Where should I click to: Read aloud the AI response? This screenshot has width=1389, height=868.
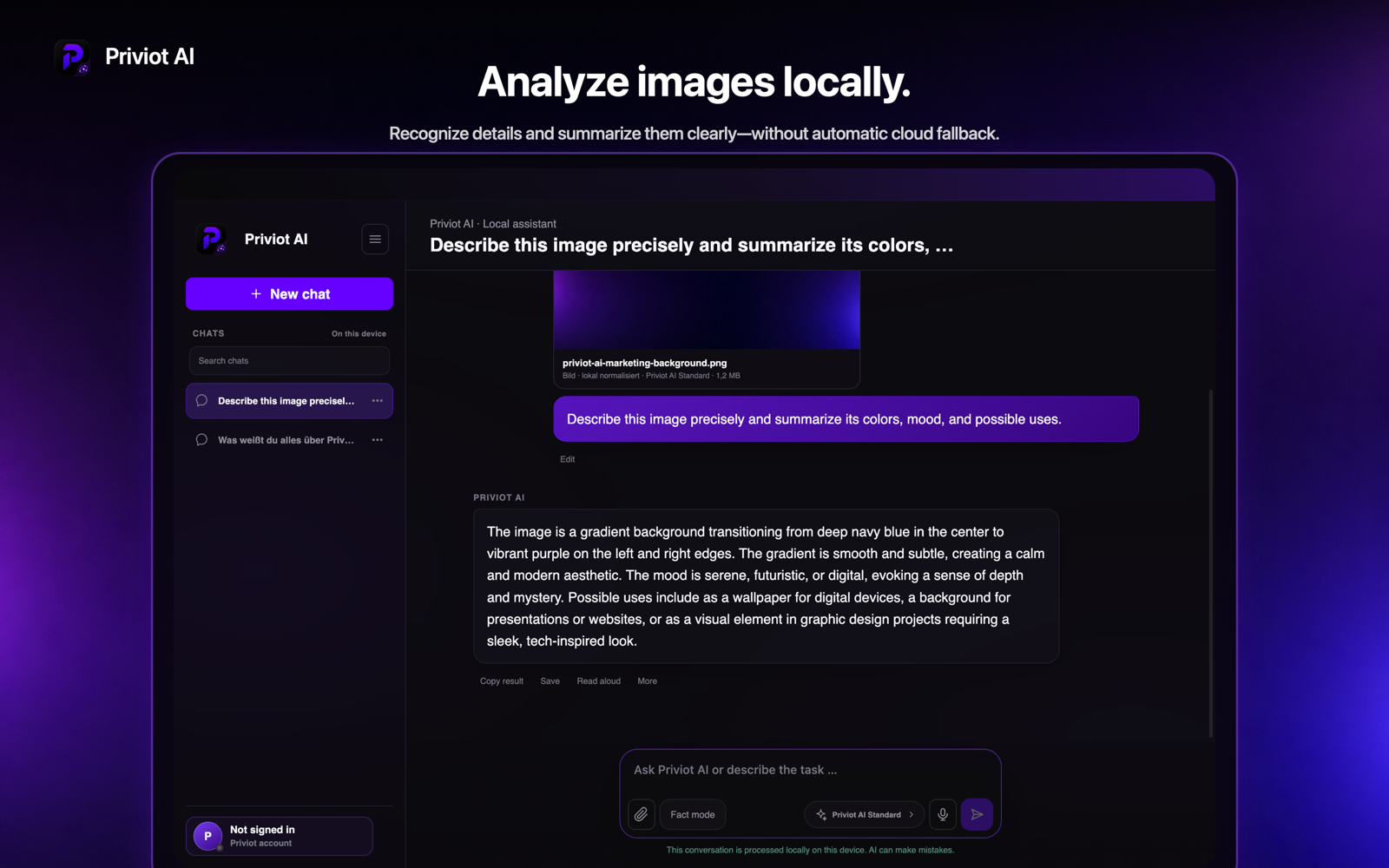598,681
